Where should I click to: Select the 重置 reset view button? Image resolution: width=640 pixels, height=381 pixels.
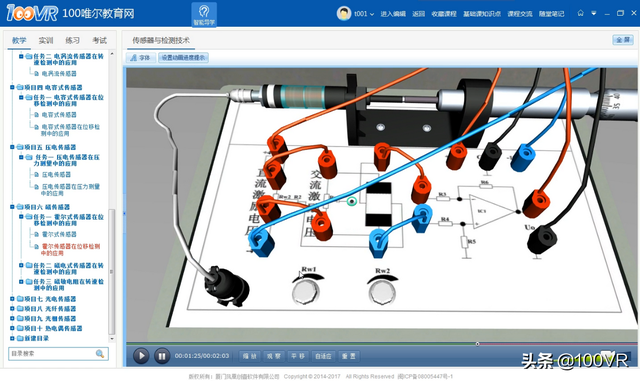click(x=349, y=356)
